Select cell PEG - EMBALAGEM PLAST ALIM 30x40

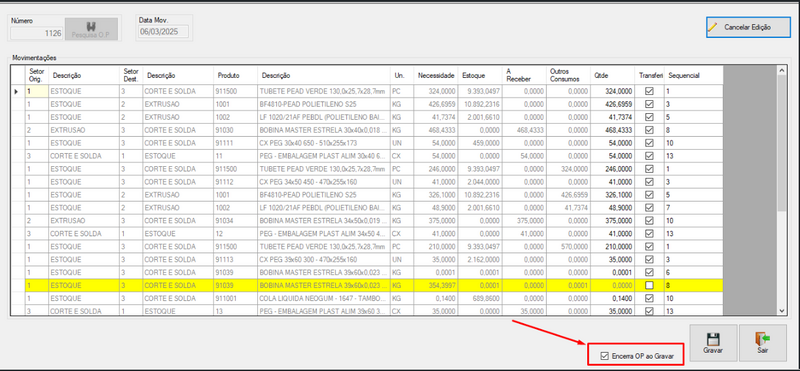point(324,156)
